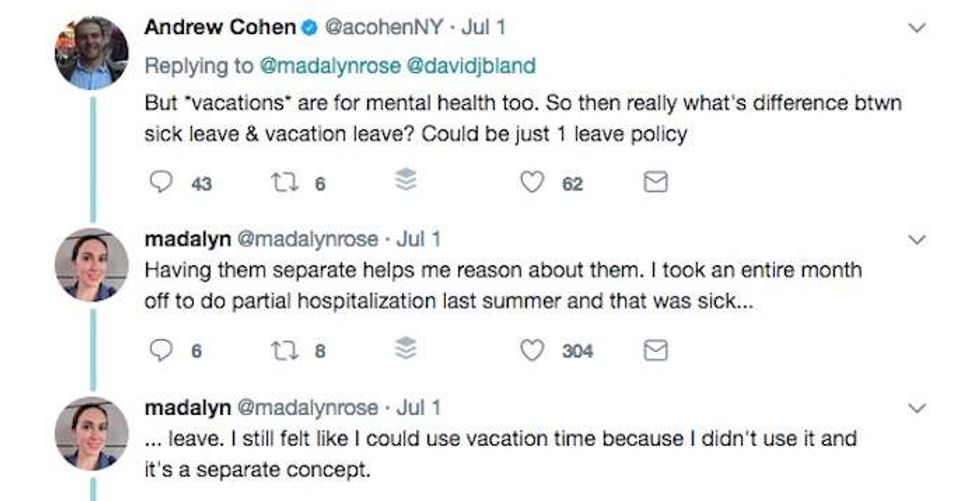Visit Andrew Cohen's profile by name
The image size is (980, 501).
pos(220,28)
